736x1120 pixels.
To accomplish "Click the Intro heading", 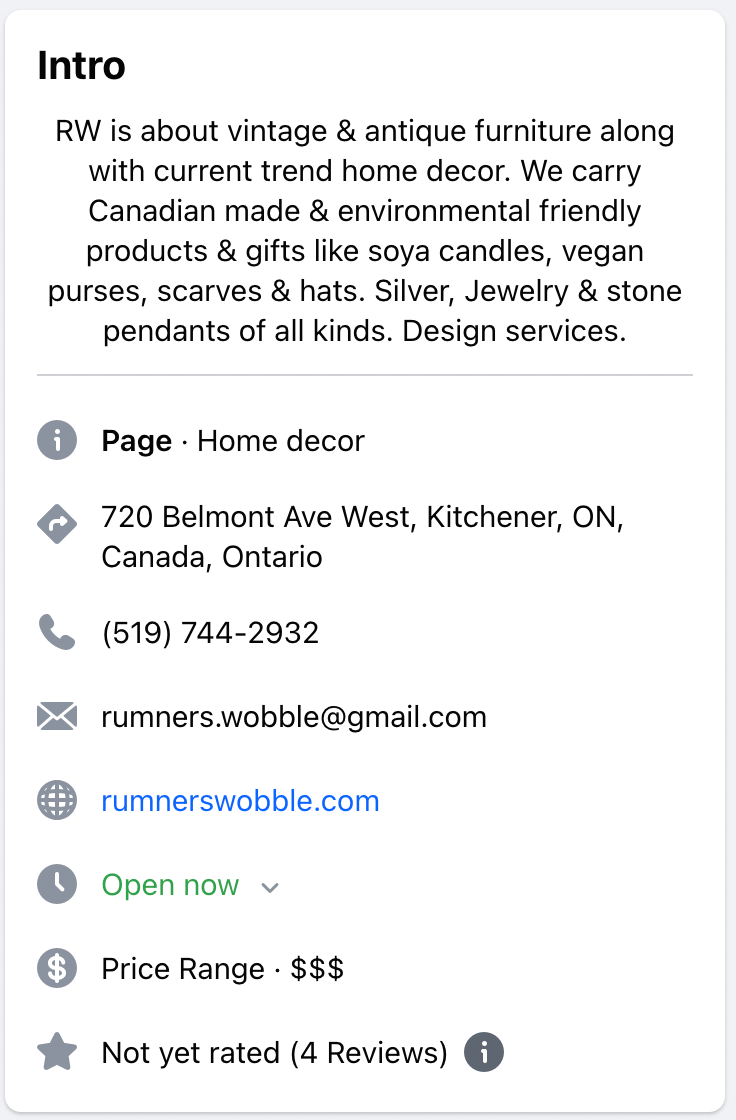I will tap(81, 66).
